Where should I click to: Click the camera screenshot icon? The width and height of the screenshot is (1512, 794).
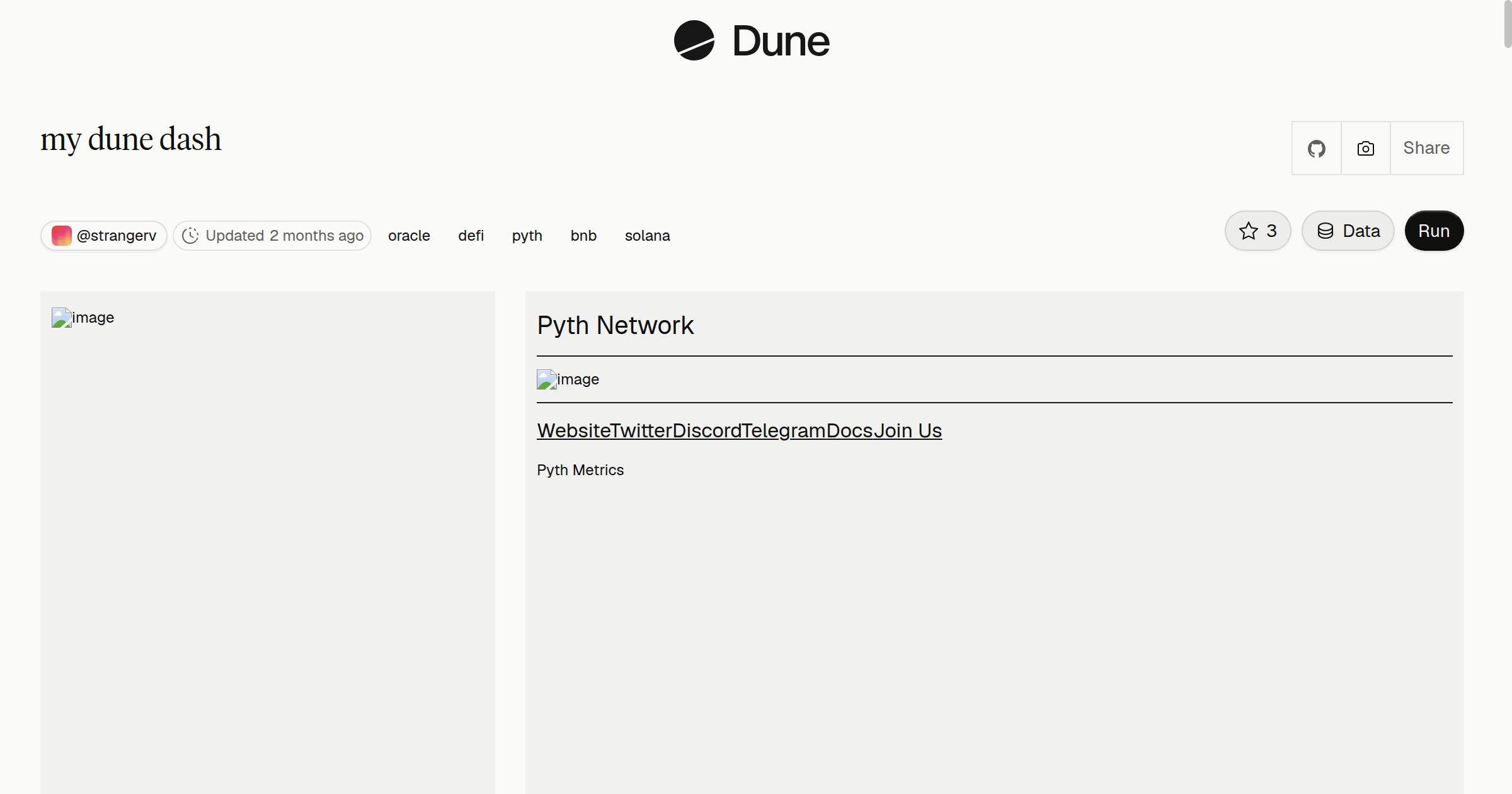coord(1366,148)
